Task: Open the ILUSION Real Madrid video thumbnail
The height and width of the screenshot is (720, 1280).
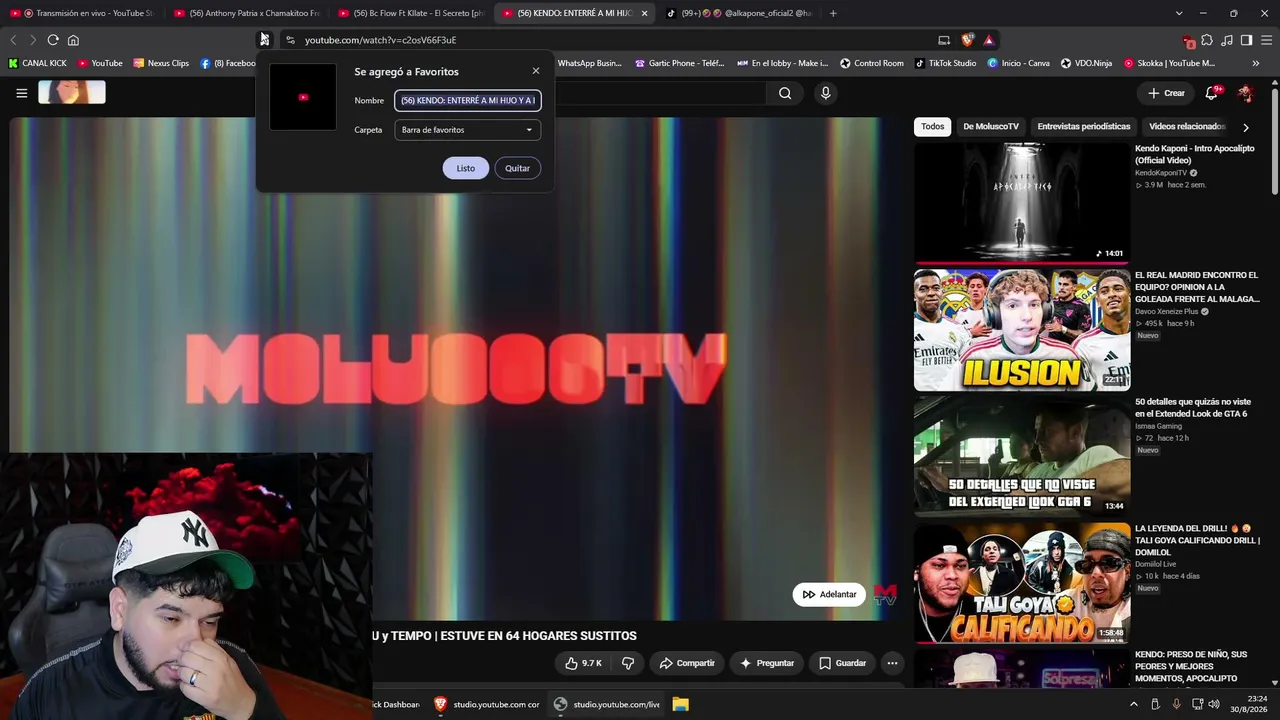Action: pyautogui.click(x=1022, y=330)
